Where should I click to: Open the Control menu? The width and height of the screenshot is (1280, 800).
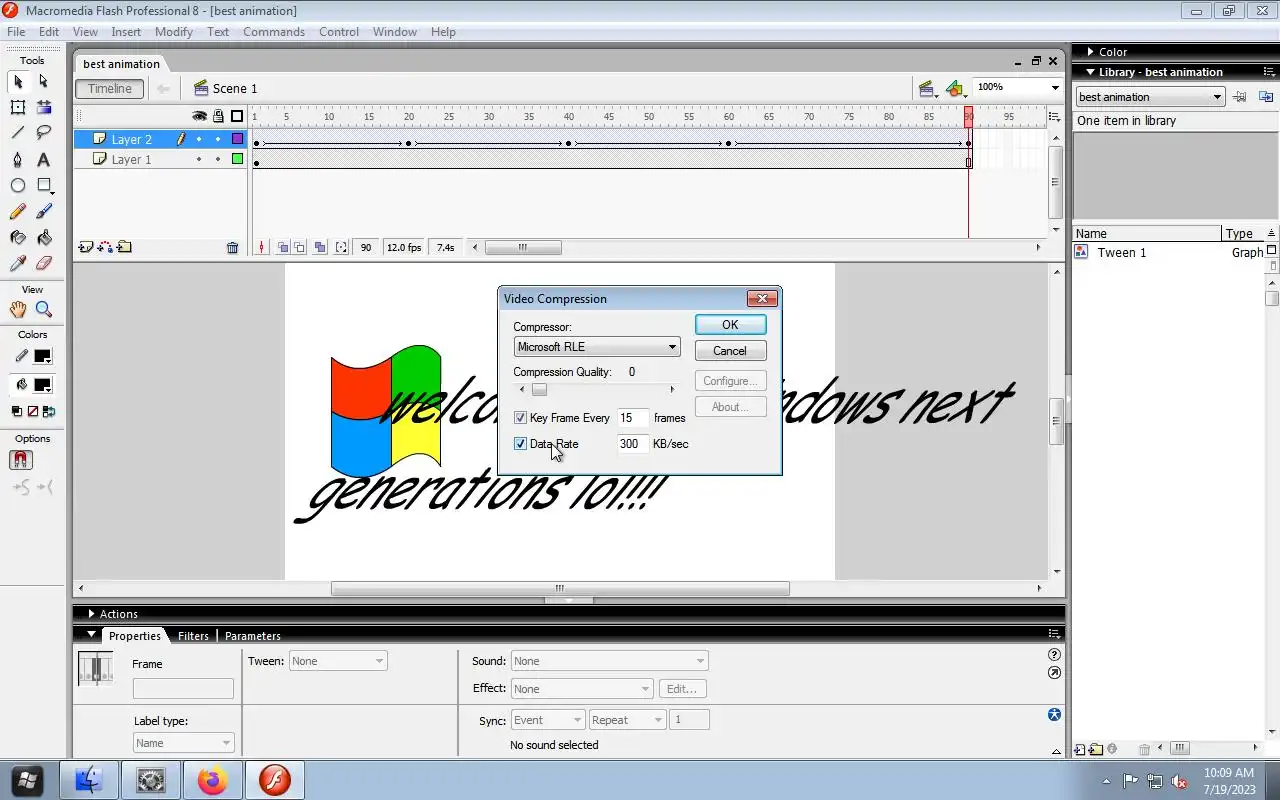339,32
